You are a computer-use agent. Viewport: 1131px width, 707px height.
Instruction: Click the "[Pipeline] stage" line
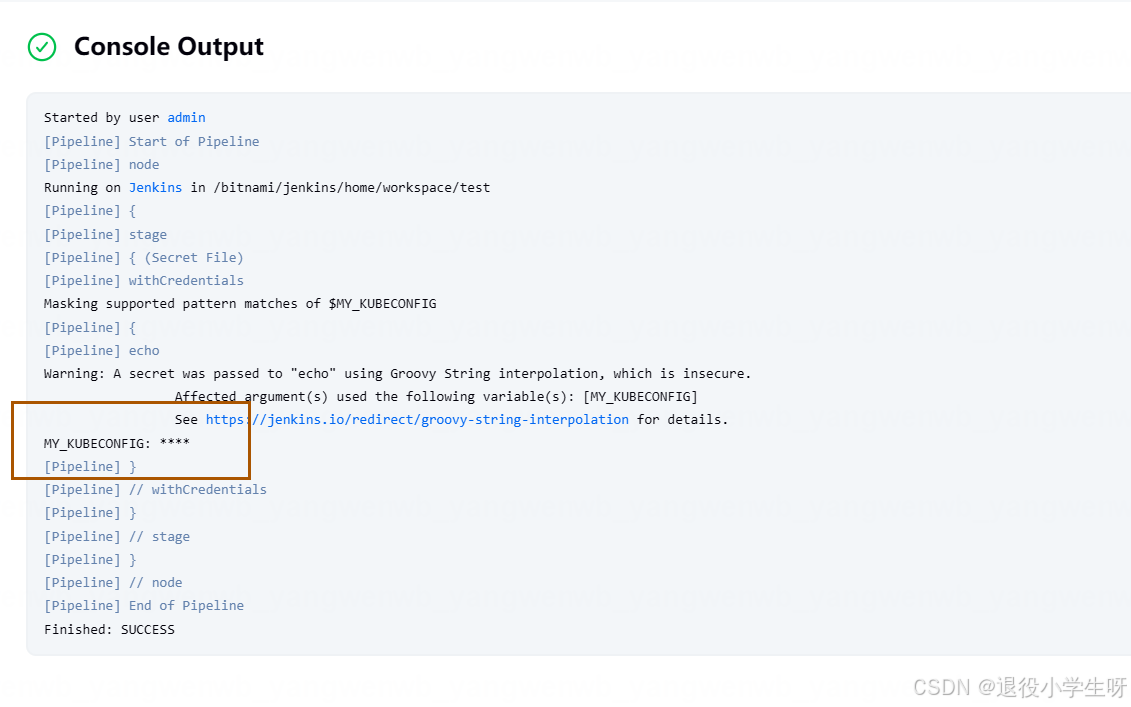coord(105,234)
